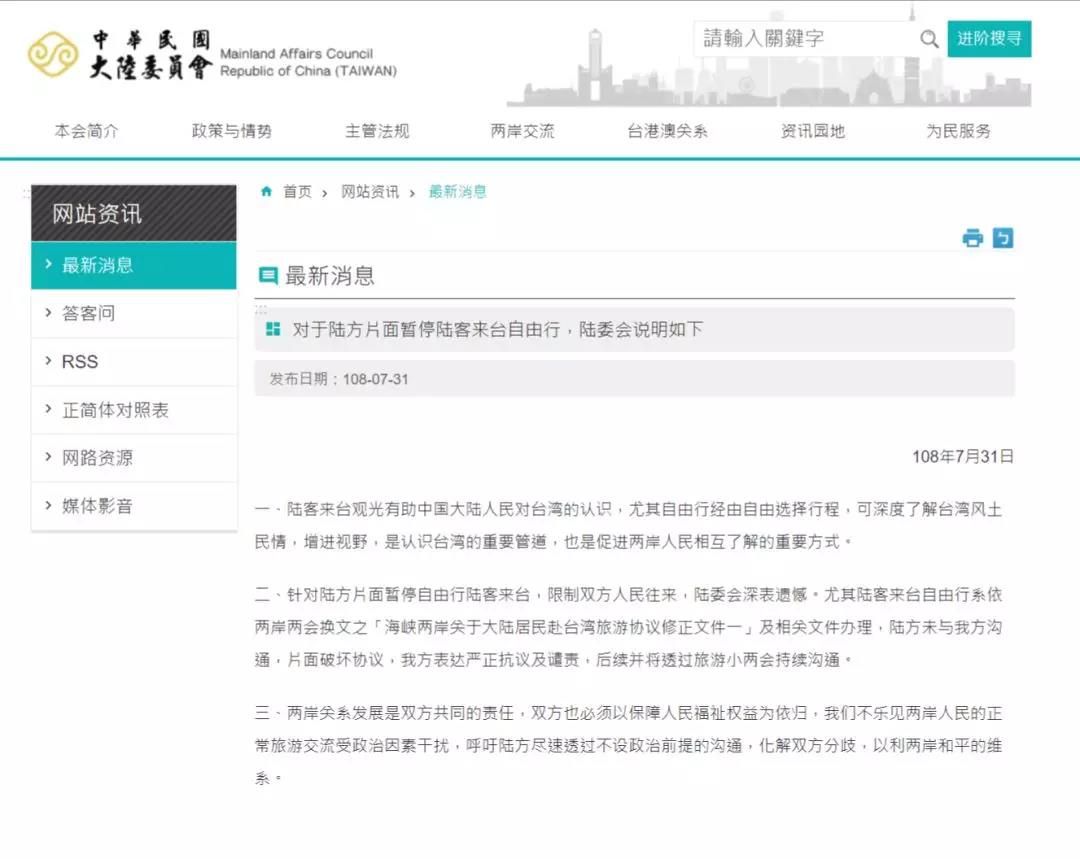Image resolution: width=1080 pixels, height=859 pixels.
Task: Focus the keyword search input field
Action: click(x=806, y=39)
